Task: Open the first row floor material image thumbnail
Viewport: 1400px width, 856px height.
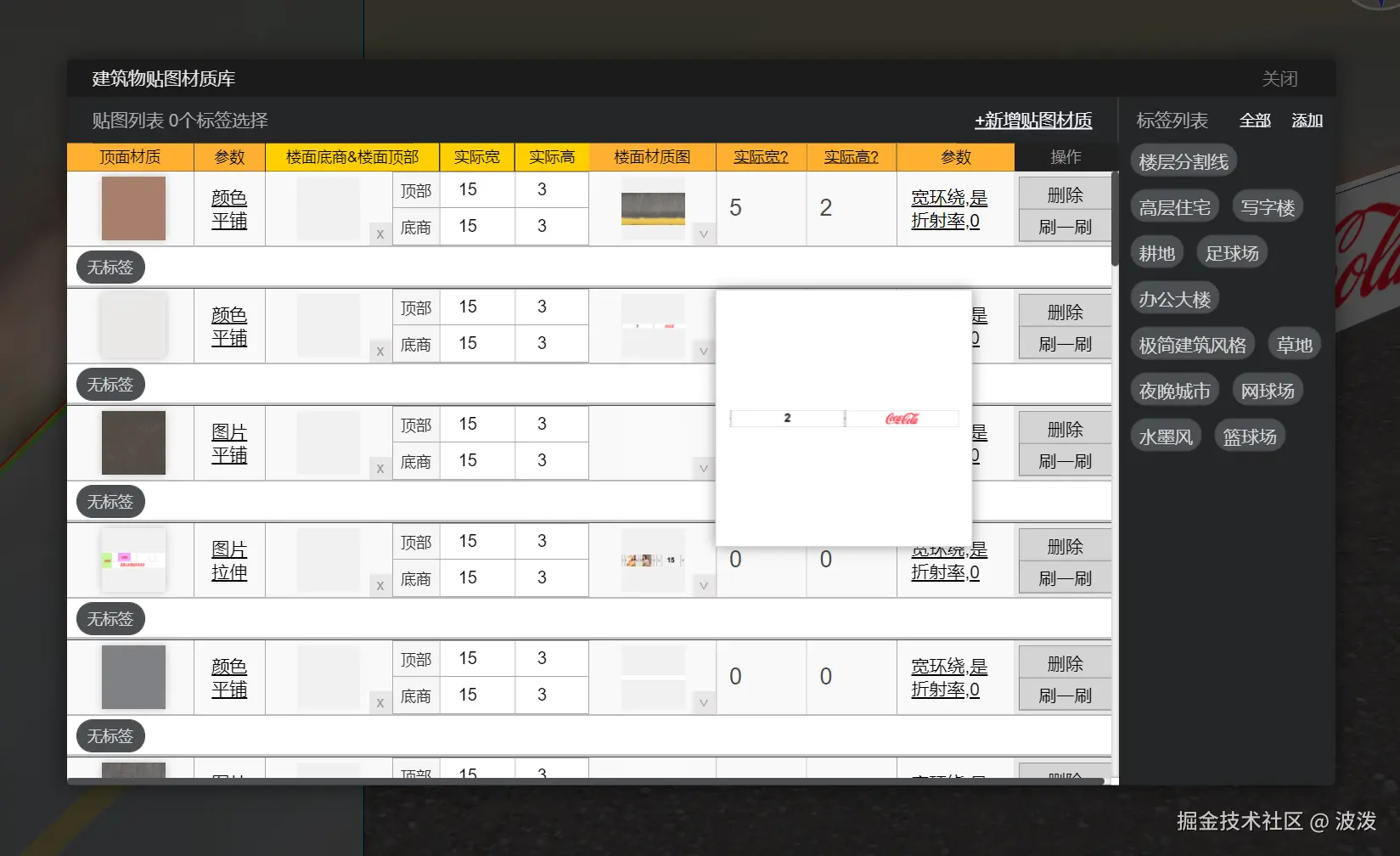Action: (x=653, y=209)
